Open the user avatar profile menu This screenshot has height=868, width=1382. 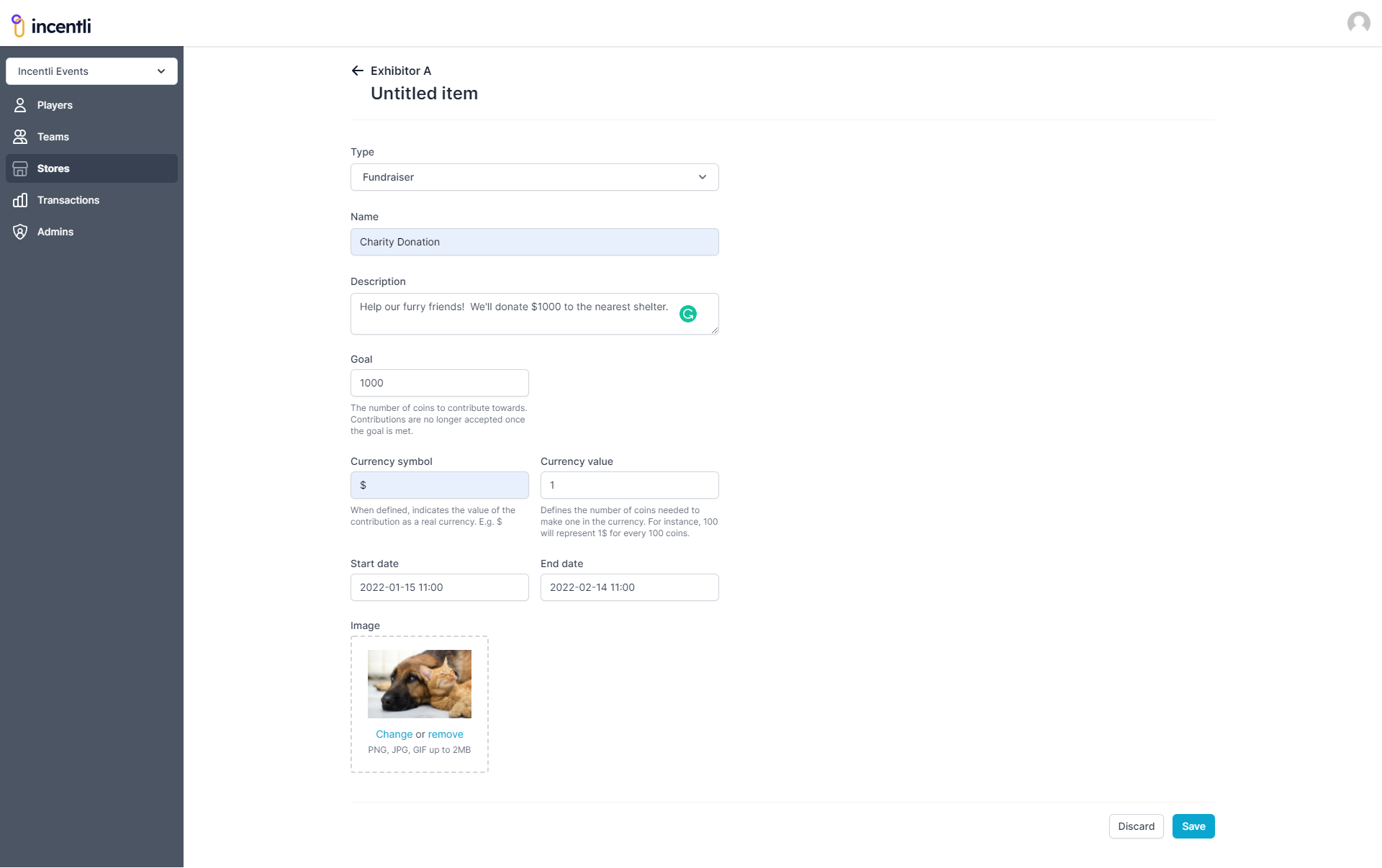pyautogui.click(x=1358, y=23)
